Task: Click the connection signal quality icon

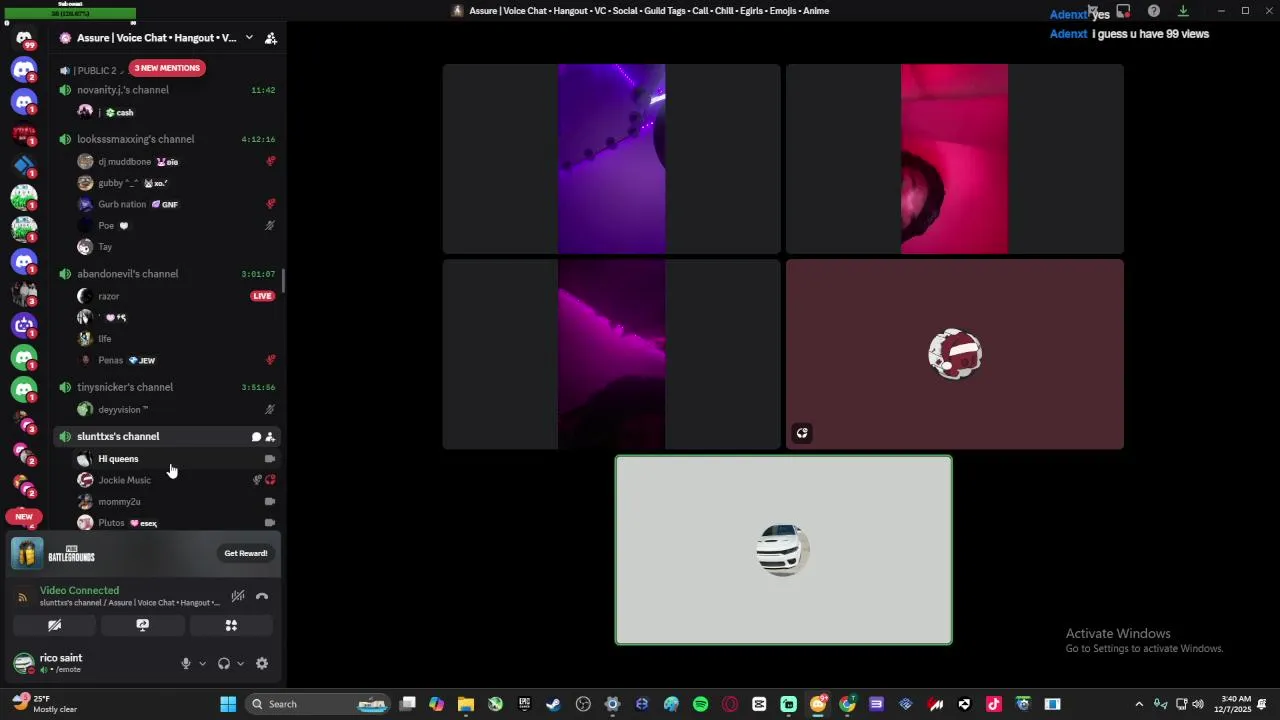Action: click(x=22, y=597)
